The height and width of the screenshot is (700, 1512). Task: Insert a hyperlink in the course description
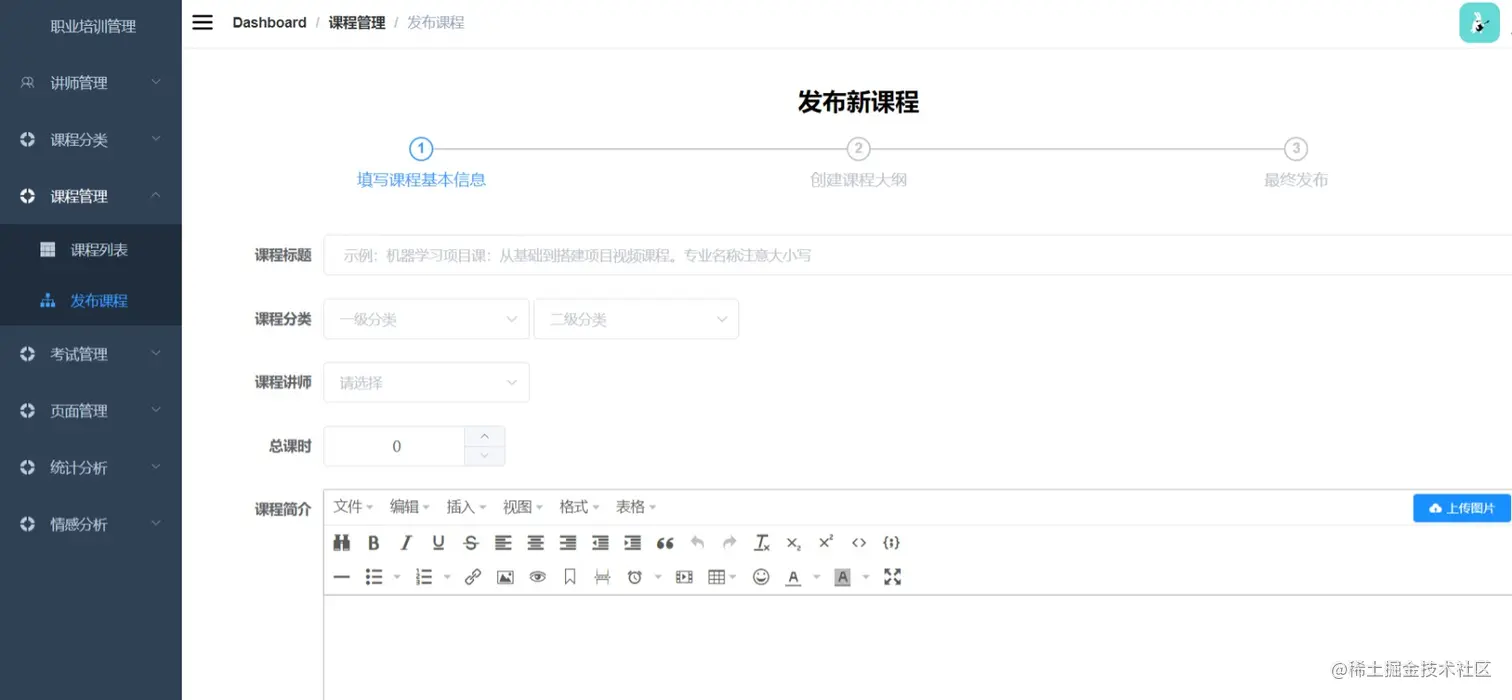pyautogui.click(x=473, y=577)
